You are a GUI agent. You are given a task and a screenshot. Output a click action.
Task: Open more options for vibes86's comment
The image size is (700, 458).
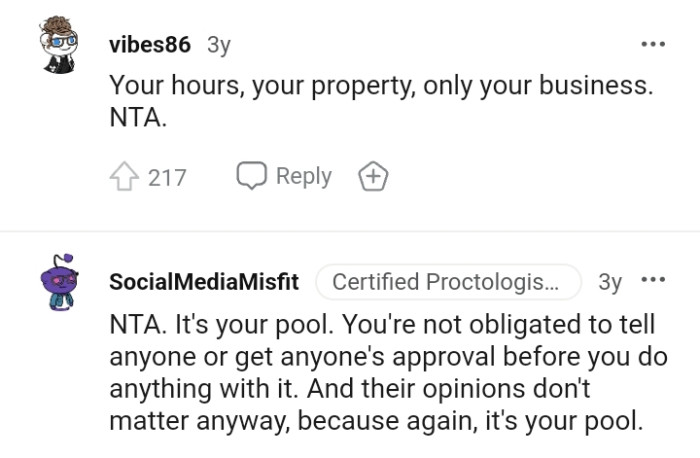tap(652, 45)
